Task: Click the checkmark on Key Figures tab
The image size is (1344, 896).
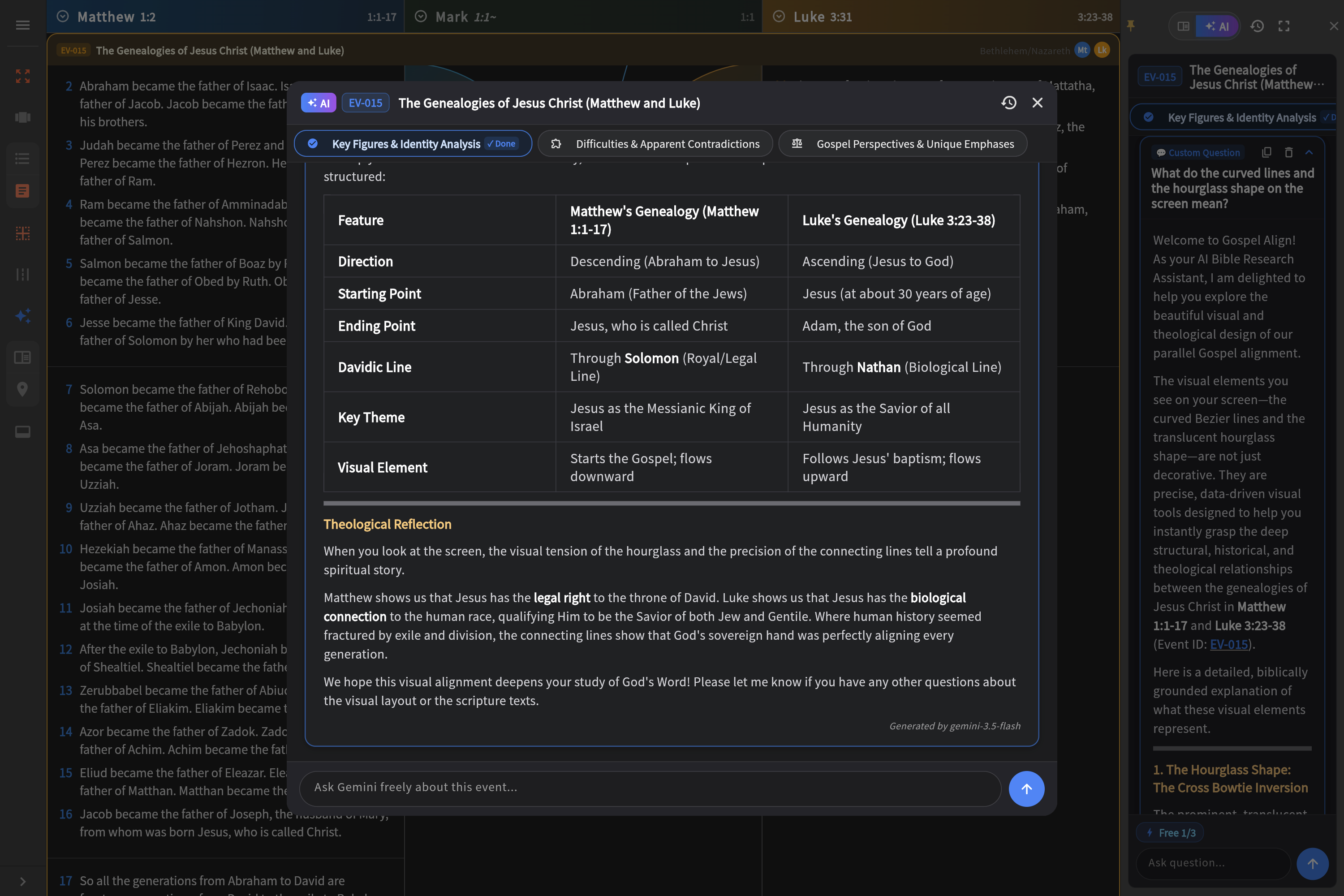Action: 313,143
